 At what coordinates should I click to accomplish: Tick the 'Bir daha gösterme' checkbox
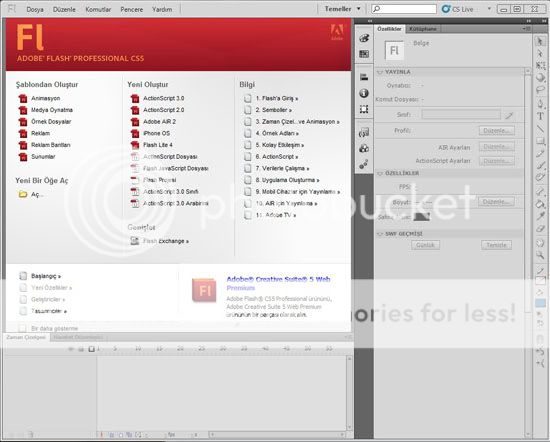[x=22, y=328]
